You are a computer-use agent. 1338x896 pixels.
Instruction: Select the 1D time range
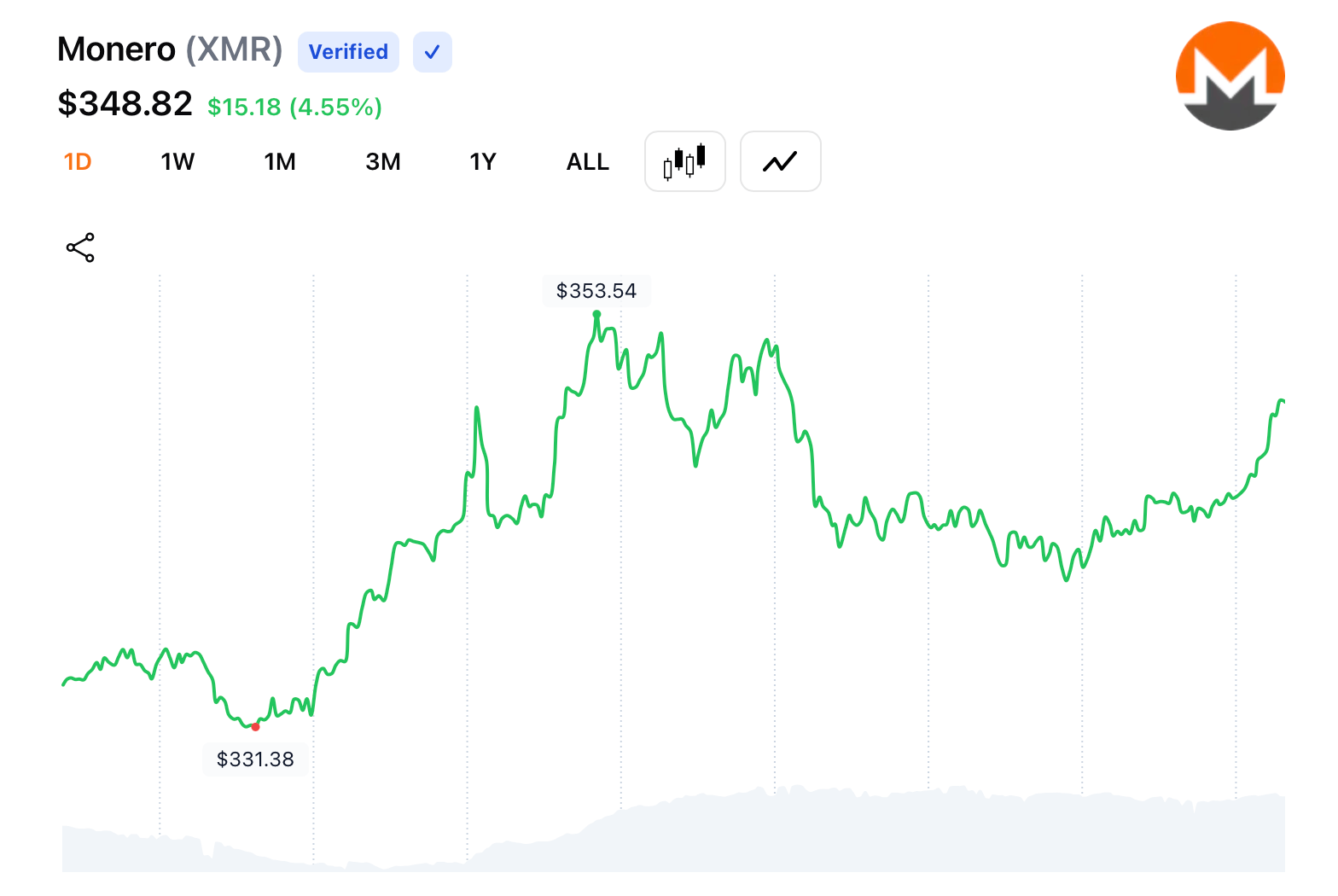point(78,162)
